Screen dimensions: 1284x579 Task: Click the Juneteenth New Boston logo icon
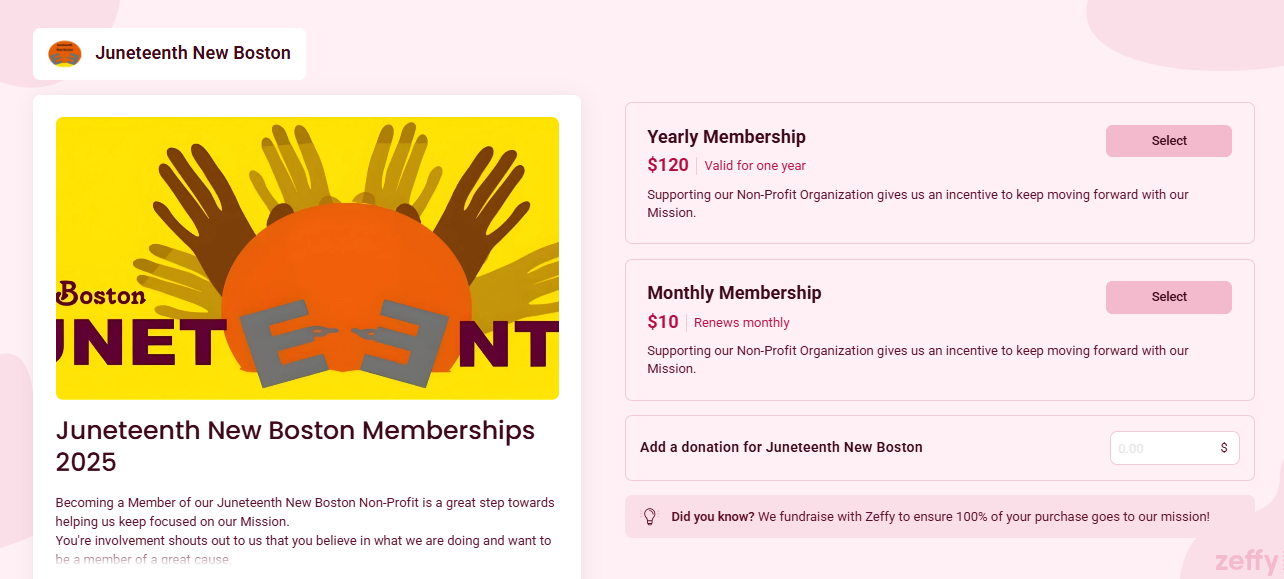(64, 53)
